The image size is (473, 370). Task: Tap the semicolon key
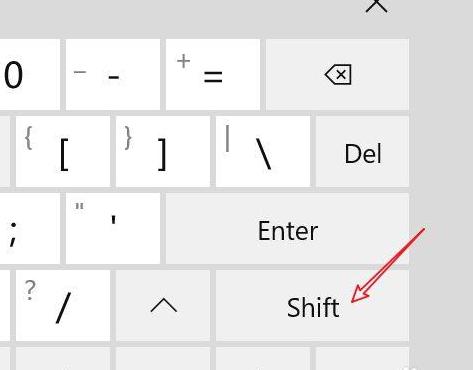coord(30,229)
